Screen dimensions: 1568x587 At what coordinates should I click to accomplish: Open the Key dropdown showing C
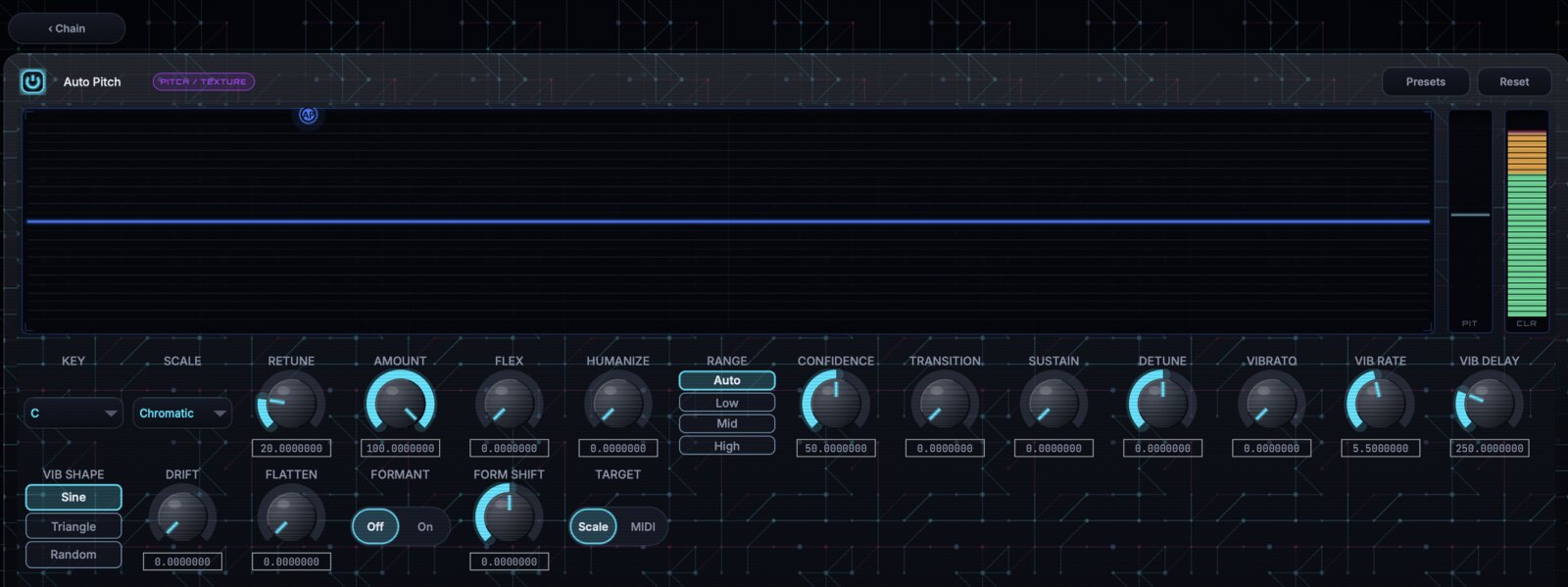pyautogui.click(x=73, y=413)
